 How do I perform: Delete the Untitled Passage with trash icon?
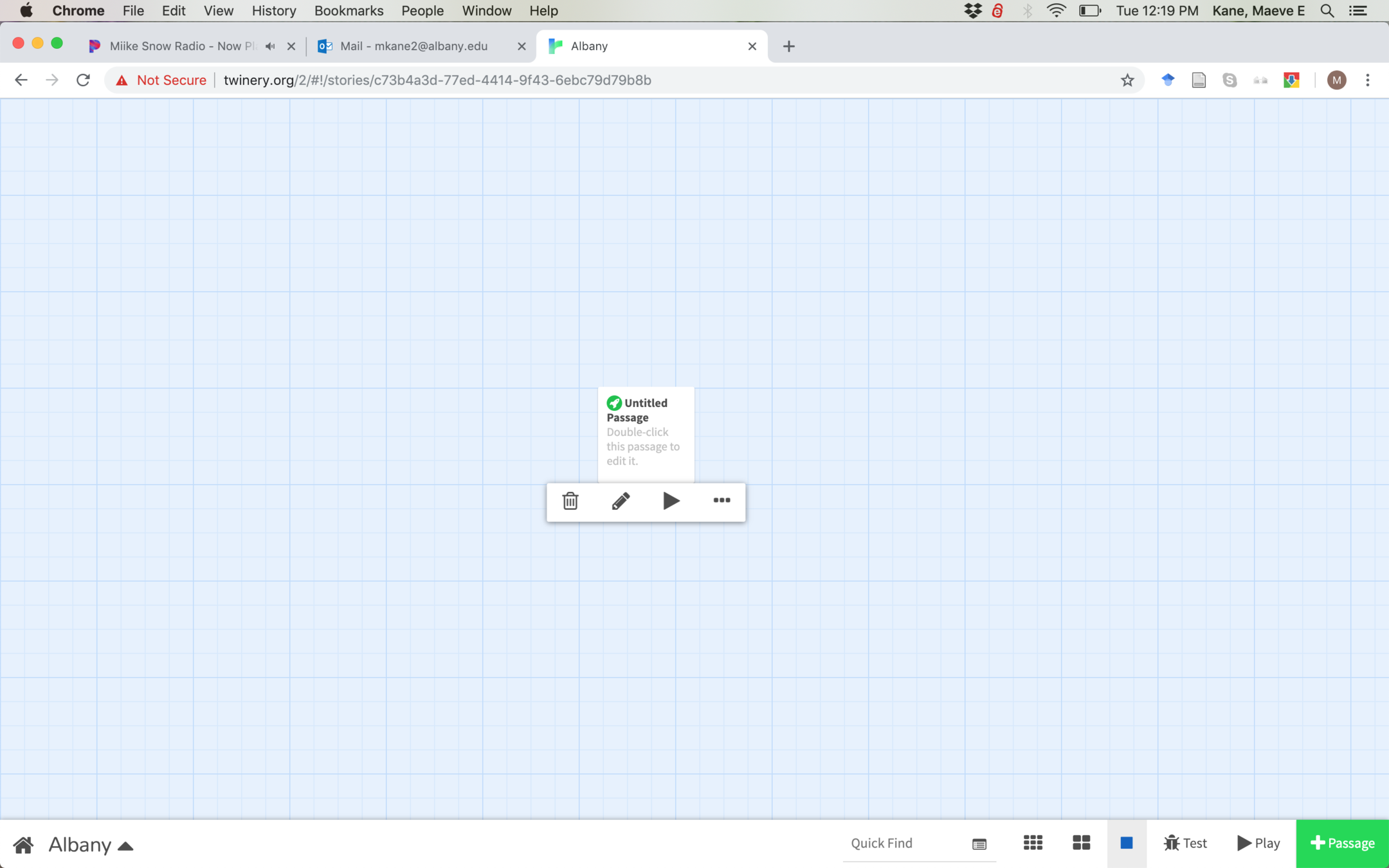570,501
